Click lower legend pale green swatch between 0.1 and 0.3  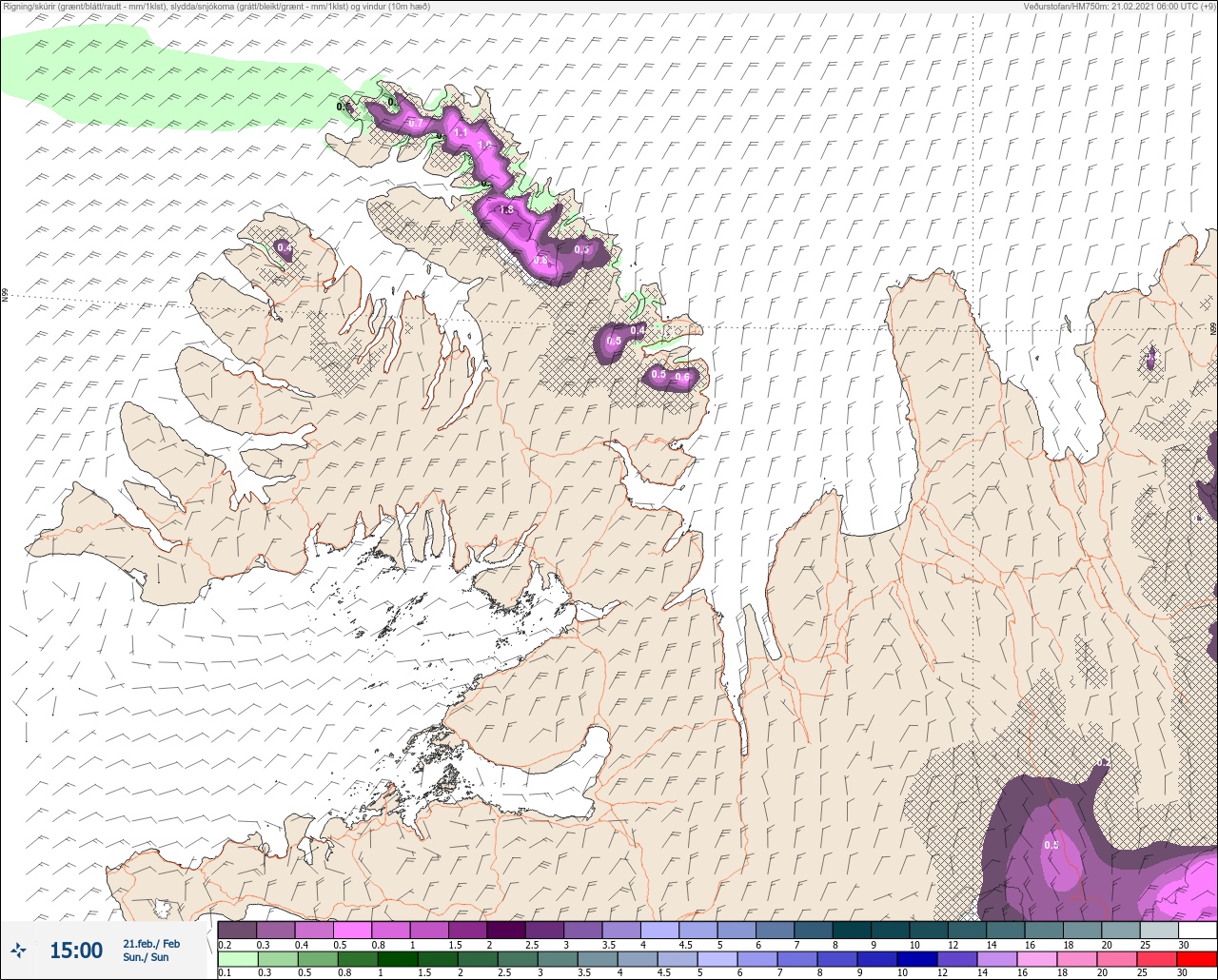238,959
